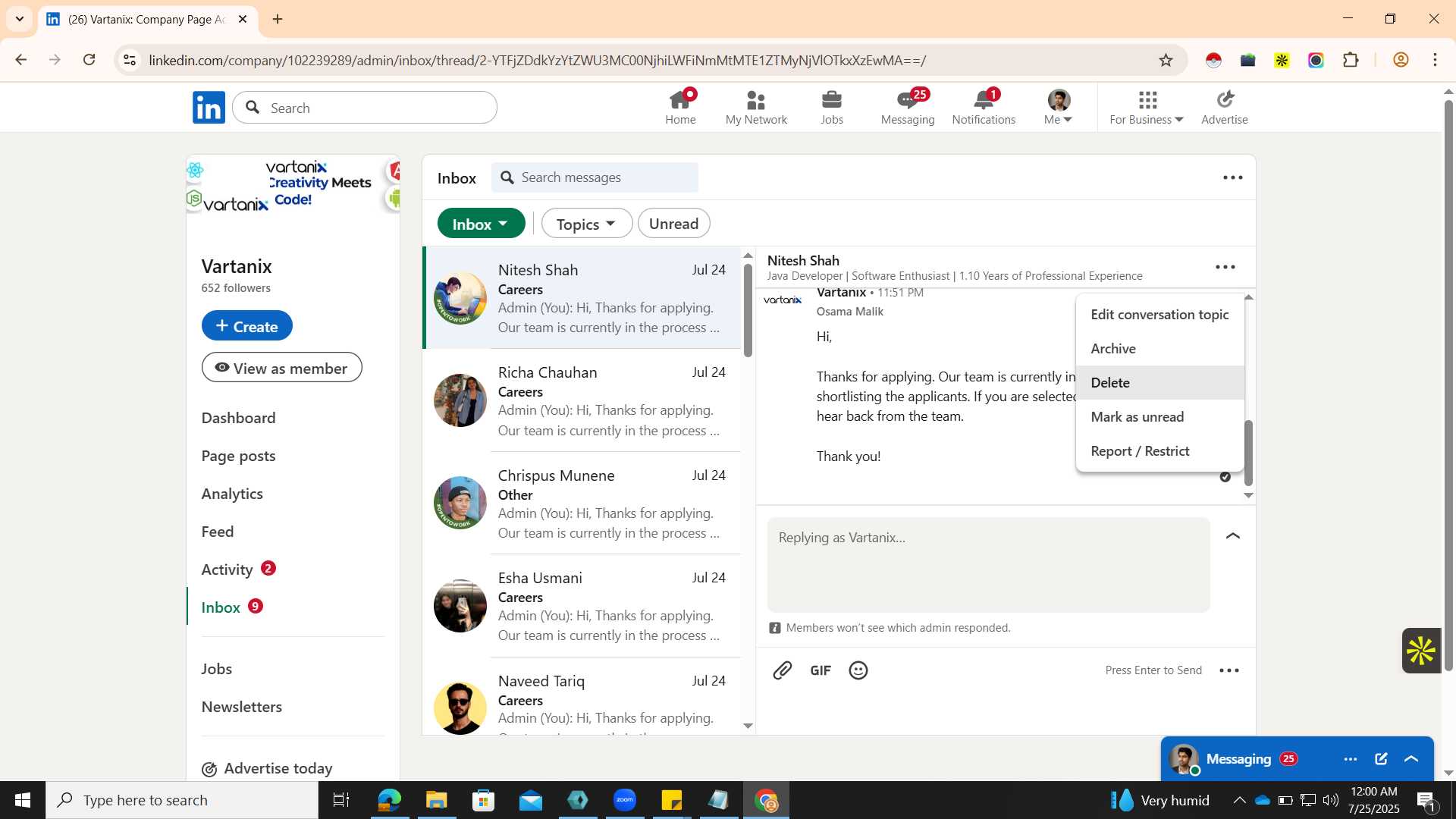The width and height of the screenshot is (1456, 819).
Task: Bookmark this page with the star icon
Action: tap(1166, 60)
